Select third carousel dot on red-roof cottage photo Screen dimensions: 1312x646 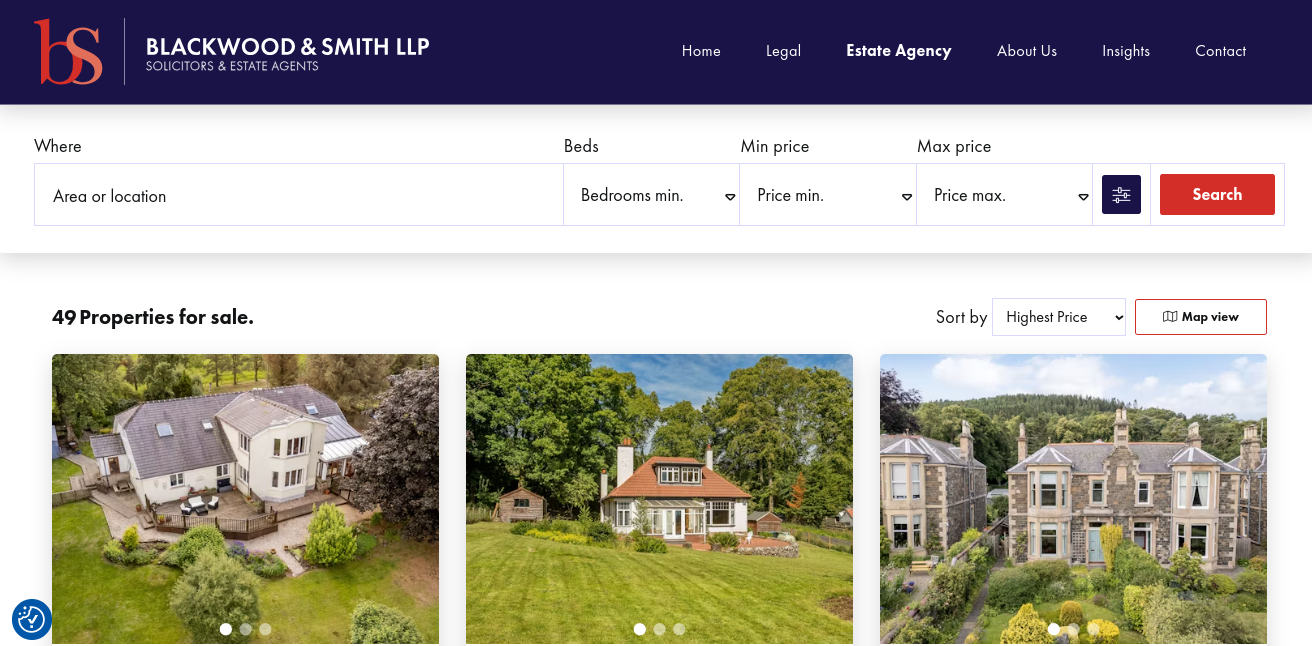click(679, 629)
